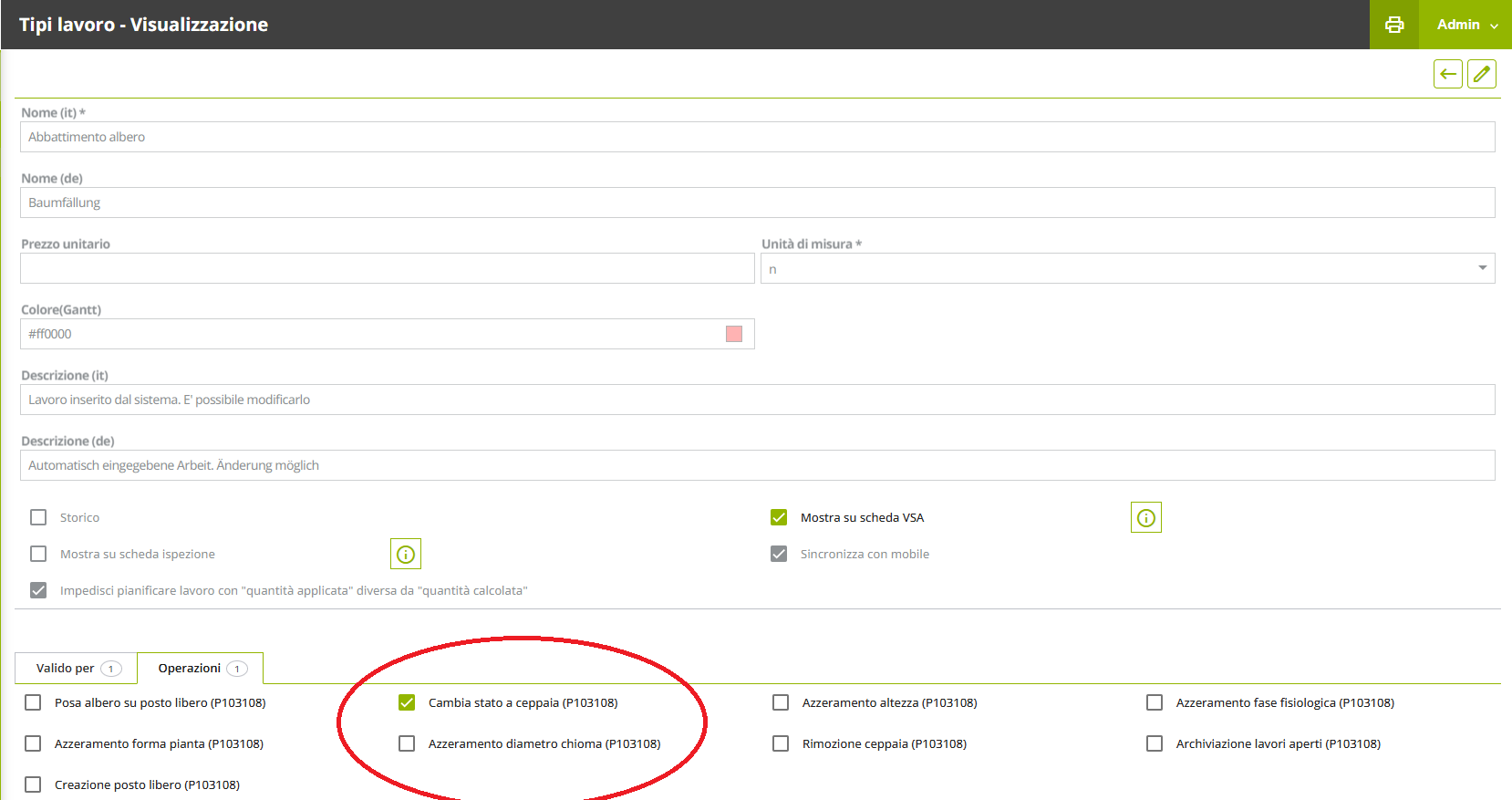1512x800 pixels.
Task: Click the pencil edit icon
Action: coord(1482,74)
